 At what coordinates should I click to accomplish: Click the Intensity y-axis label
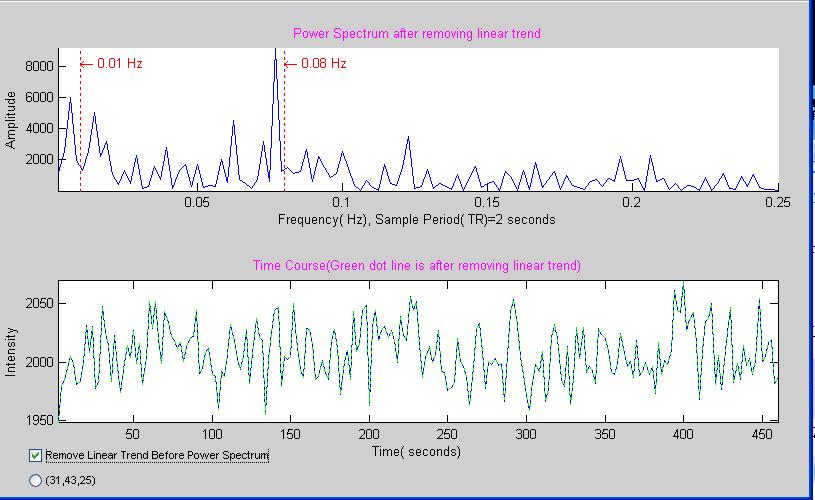(10, 352)
